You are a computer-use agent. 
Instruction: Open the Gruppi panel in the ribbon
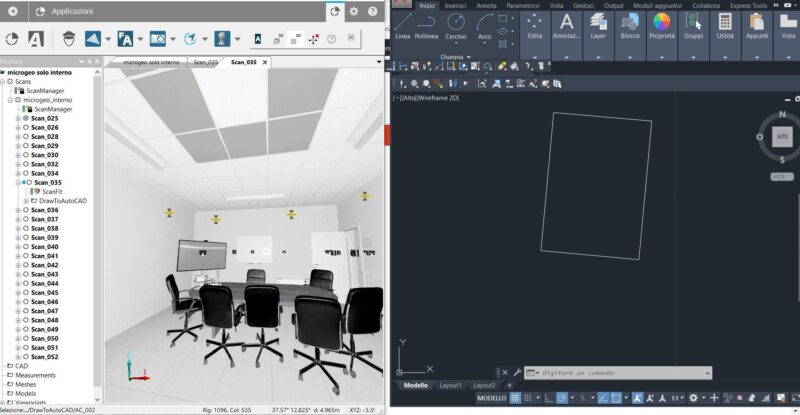pyautogui.click(x=693, y=27)
